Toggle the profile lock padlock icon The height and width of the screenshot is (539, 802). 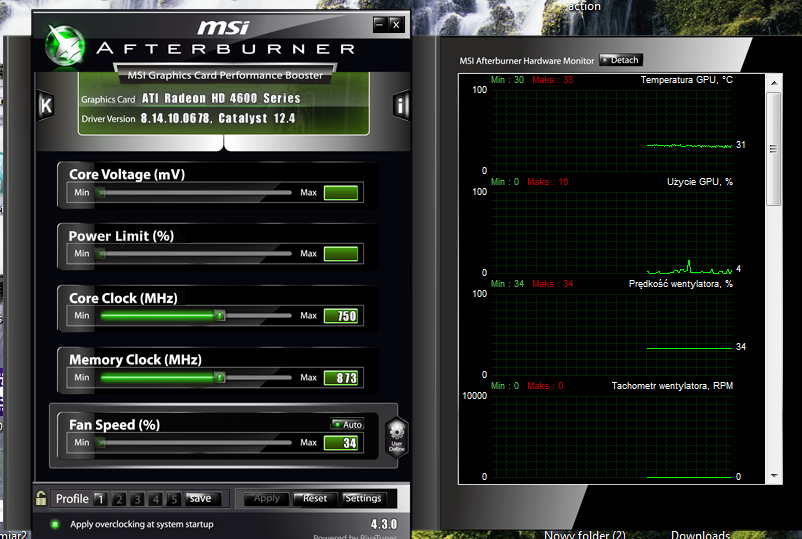point(41,498)
